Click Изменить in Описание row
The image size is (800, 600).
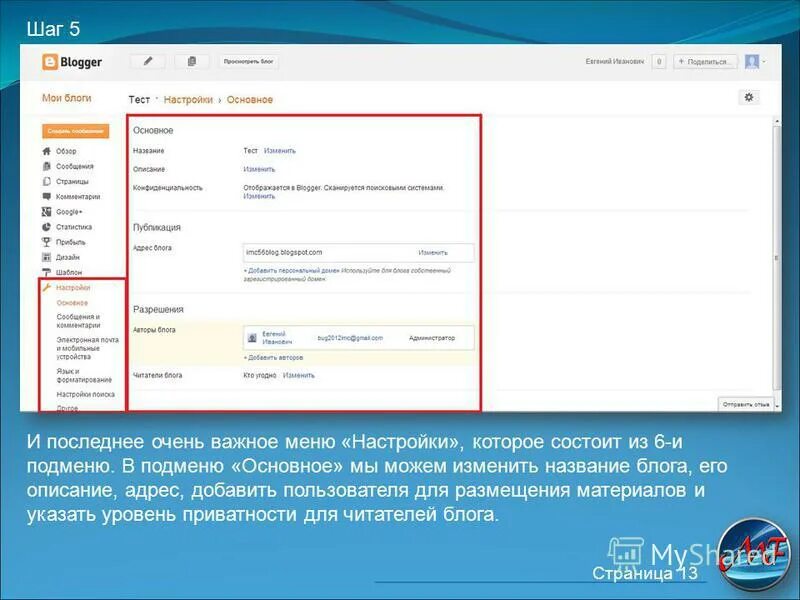259,169
